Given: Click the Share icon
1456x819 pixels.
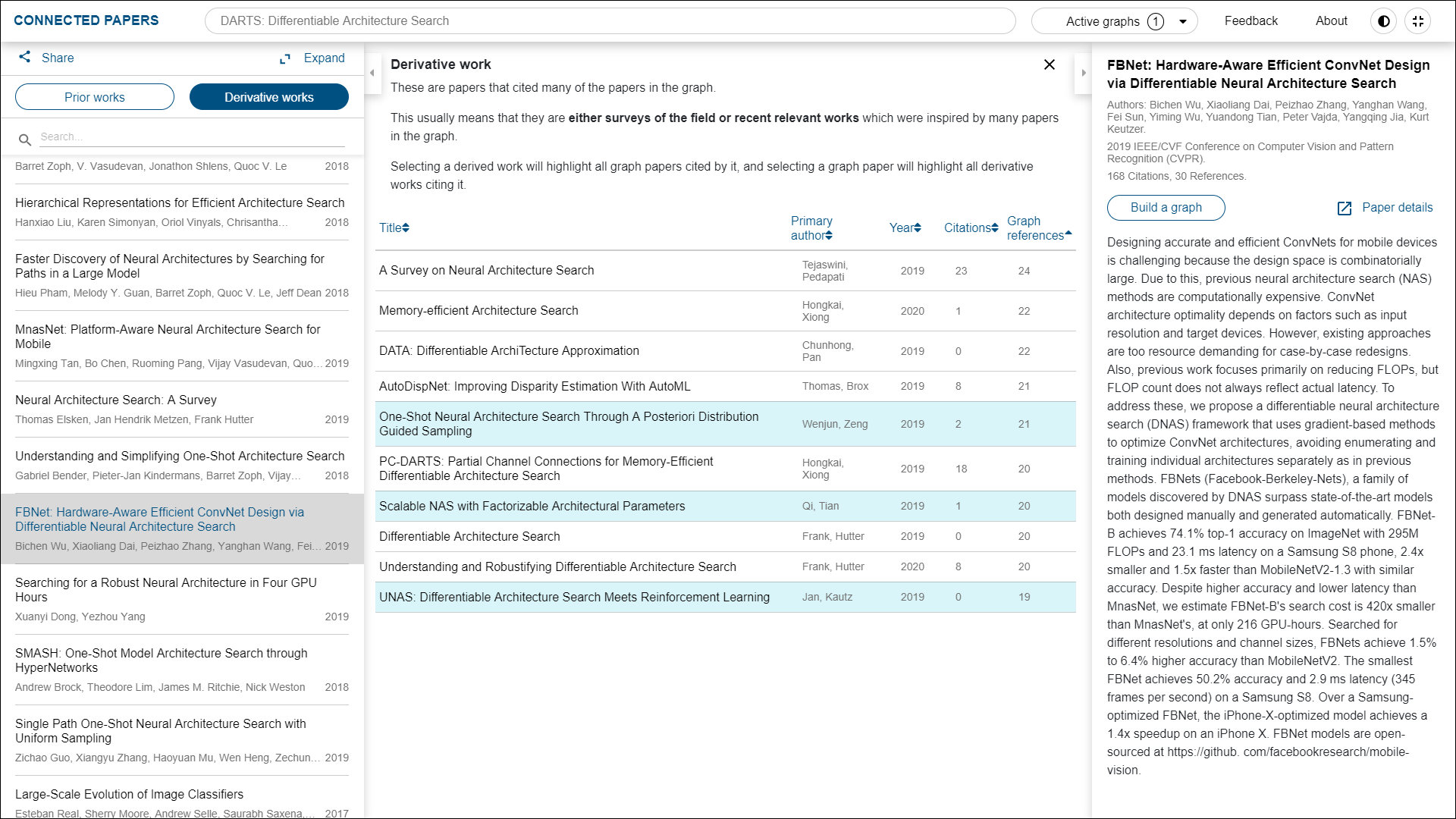Looking at the screenshot, I should pyautogui.click(x=25, y=57).
